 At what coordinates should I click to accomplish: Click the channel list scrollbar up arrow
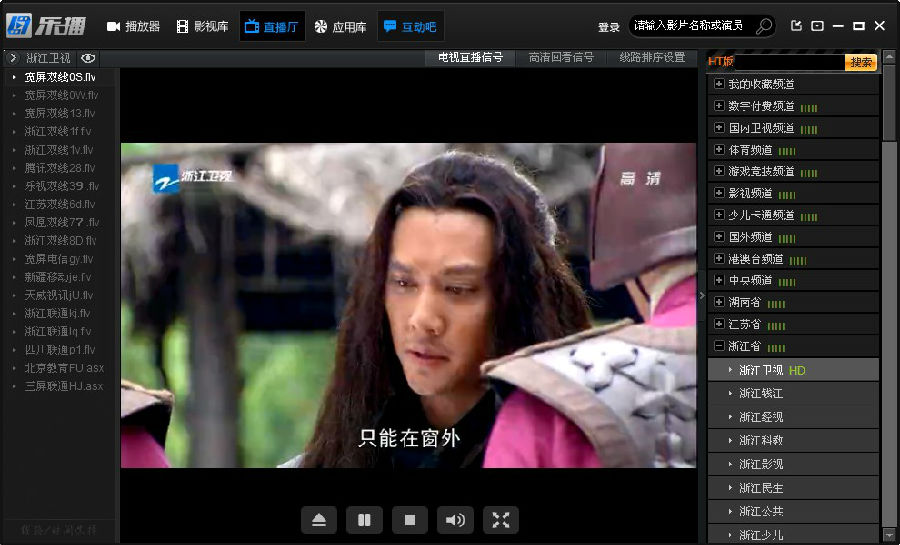coord(889,56)
